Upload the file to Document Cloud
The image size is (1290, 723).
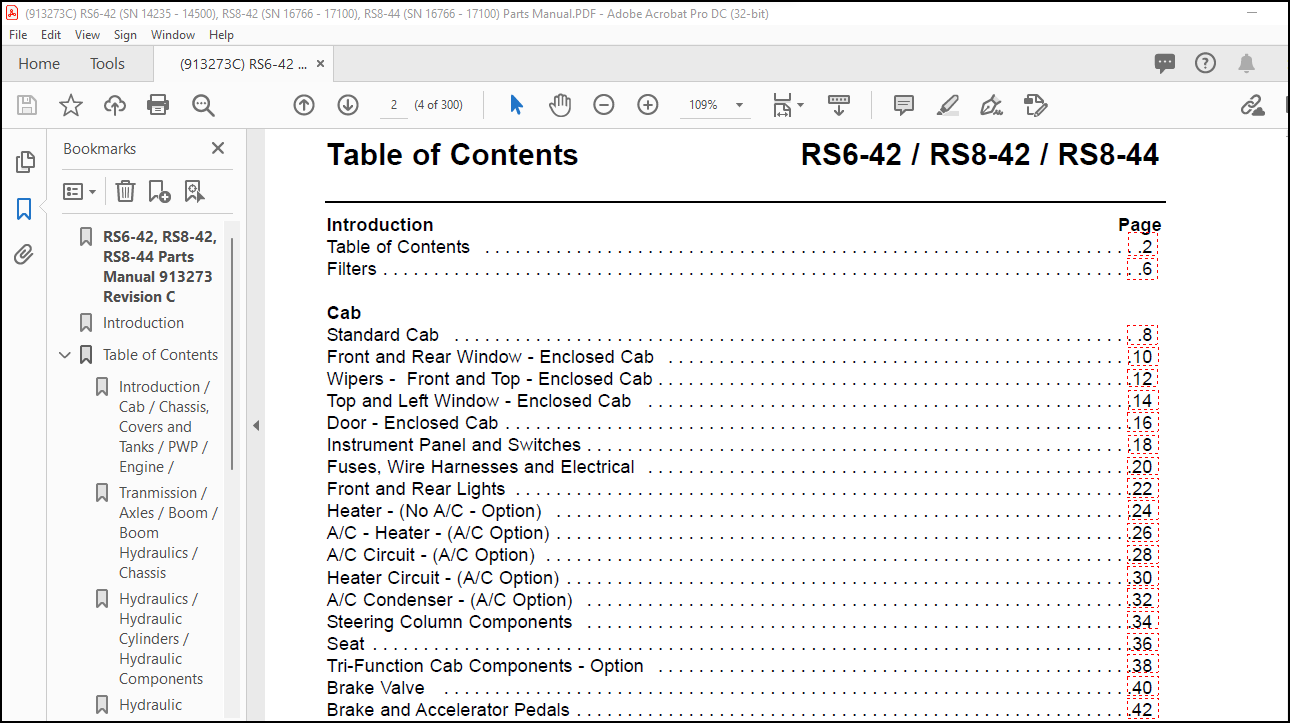click(115, 105)
